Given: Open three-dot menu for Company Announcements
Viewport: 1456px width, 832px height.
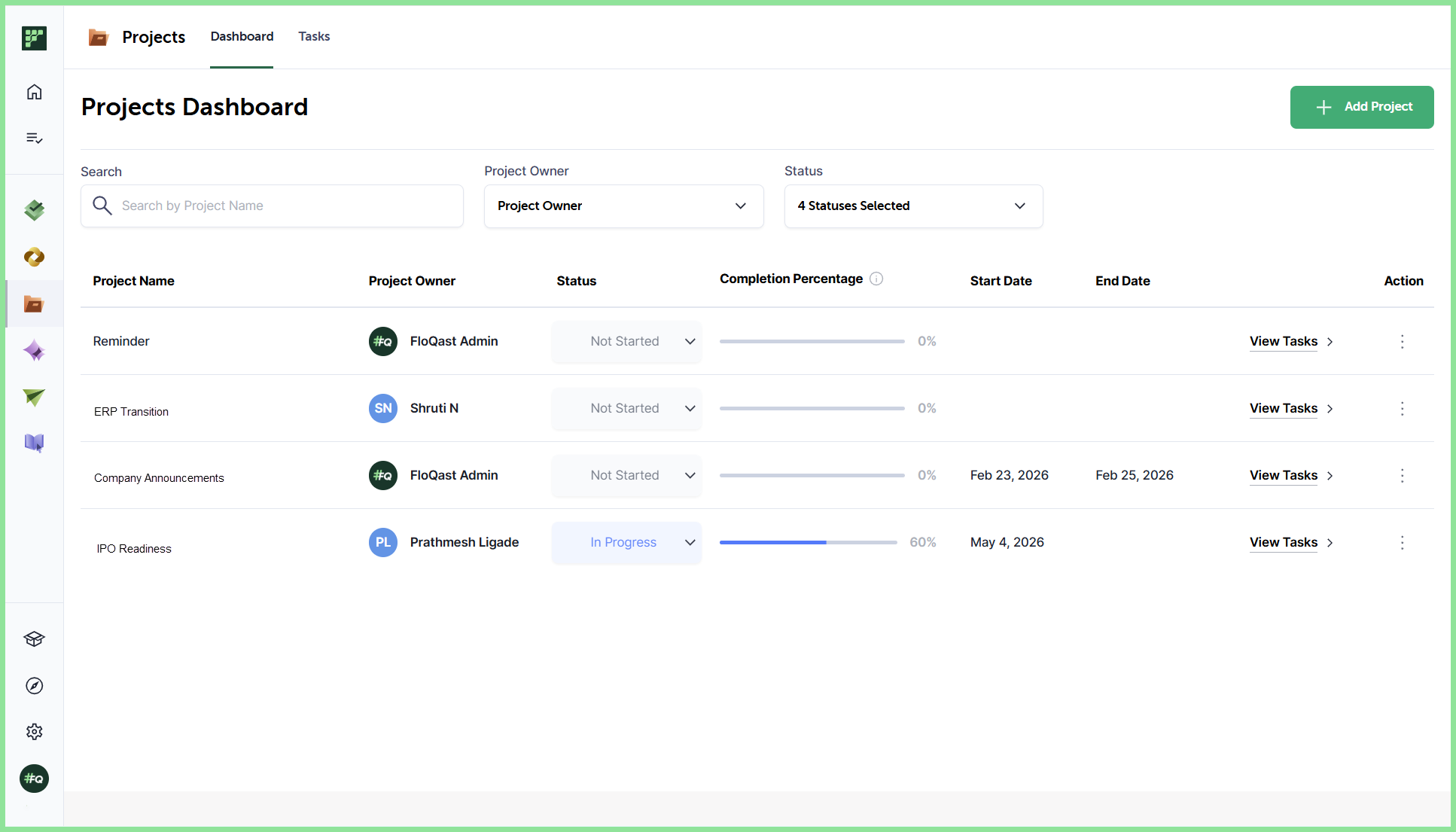Looking at the screenshot, I should pyautogui.click(x=1402, y=475).
